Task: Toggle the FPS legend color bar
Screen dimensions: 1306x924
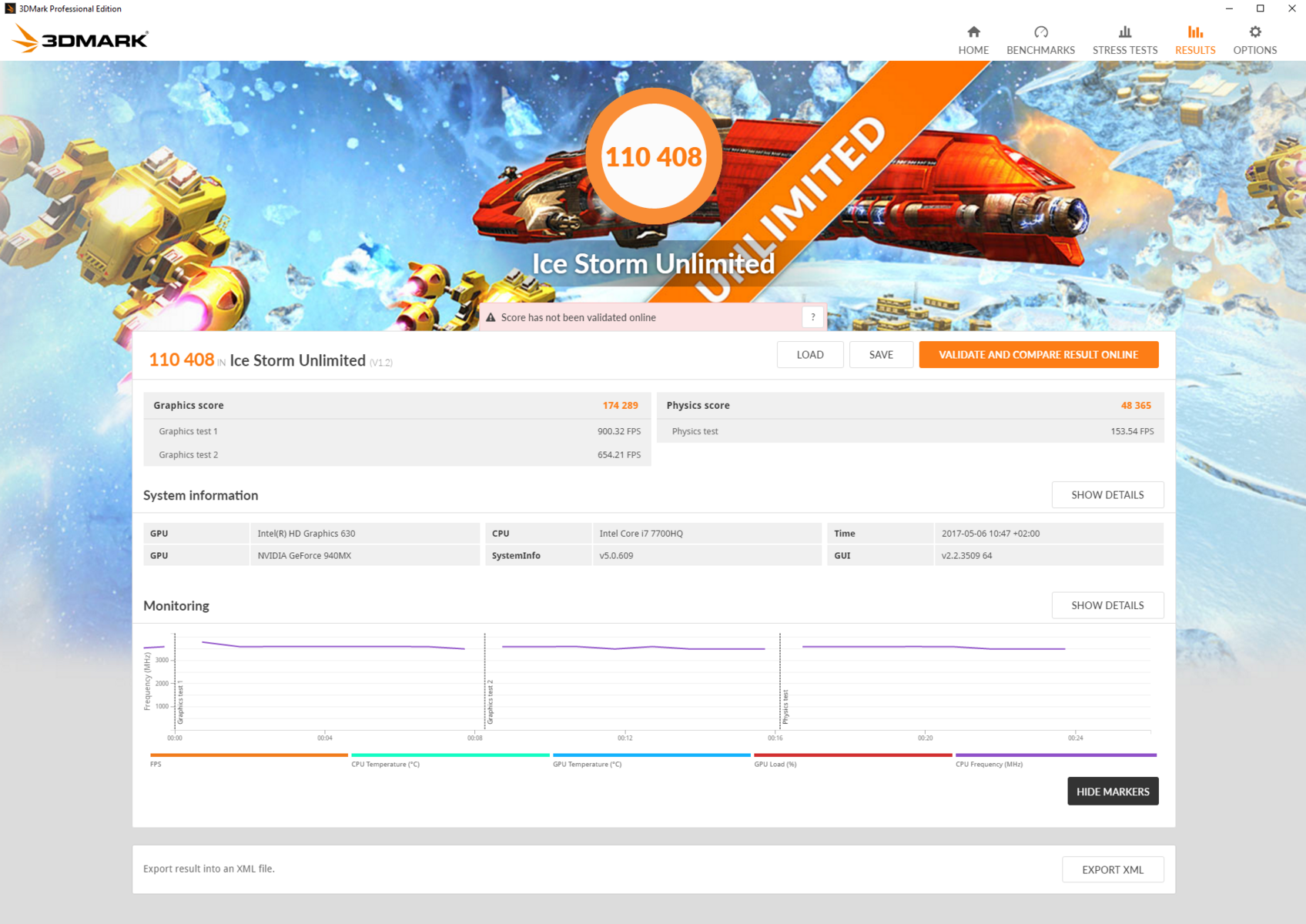Action: tap(249, 755)
